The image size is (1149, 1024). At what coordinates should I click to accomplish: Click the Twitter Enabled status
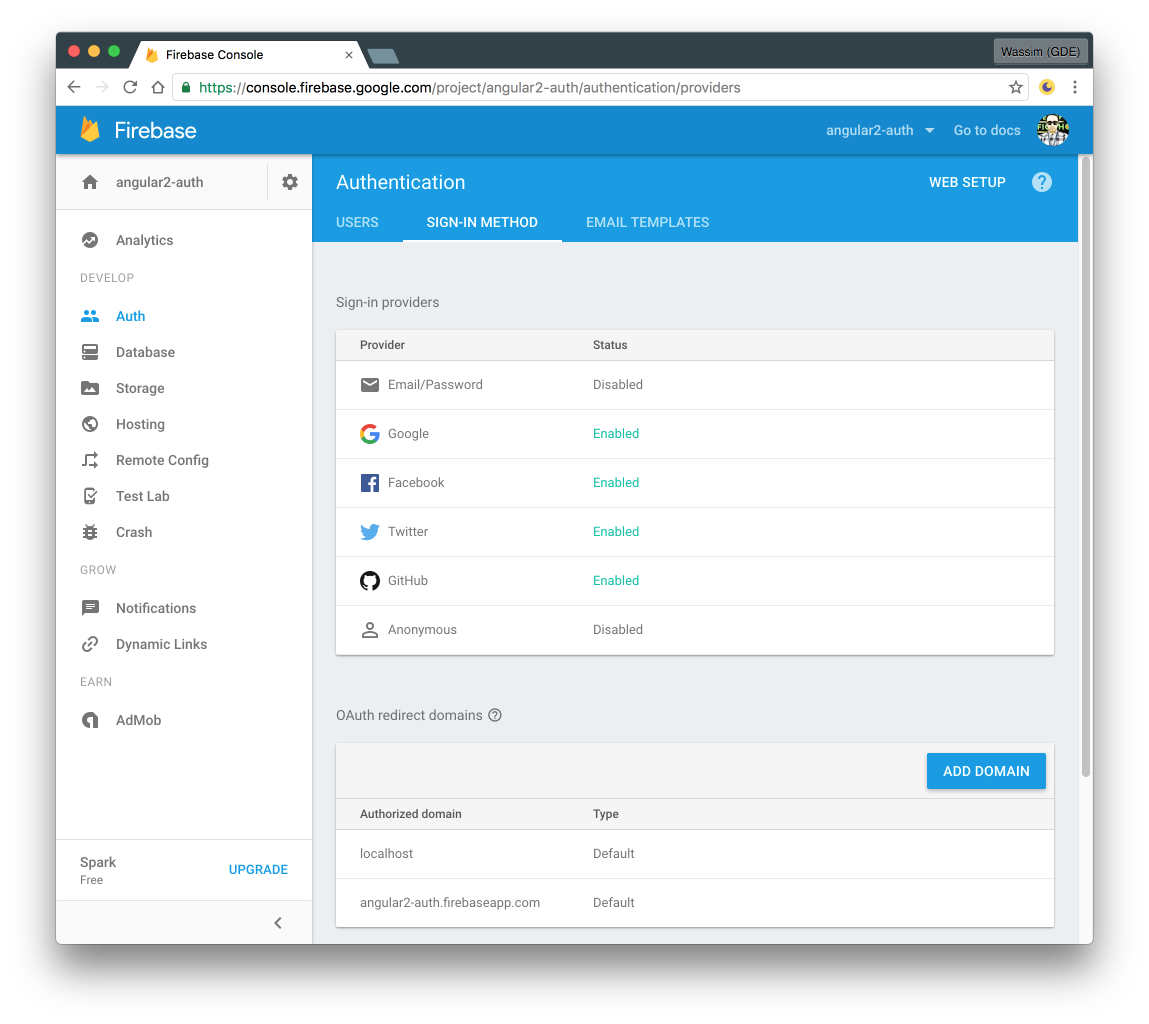pos(616,531)
